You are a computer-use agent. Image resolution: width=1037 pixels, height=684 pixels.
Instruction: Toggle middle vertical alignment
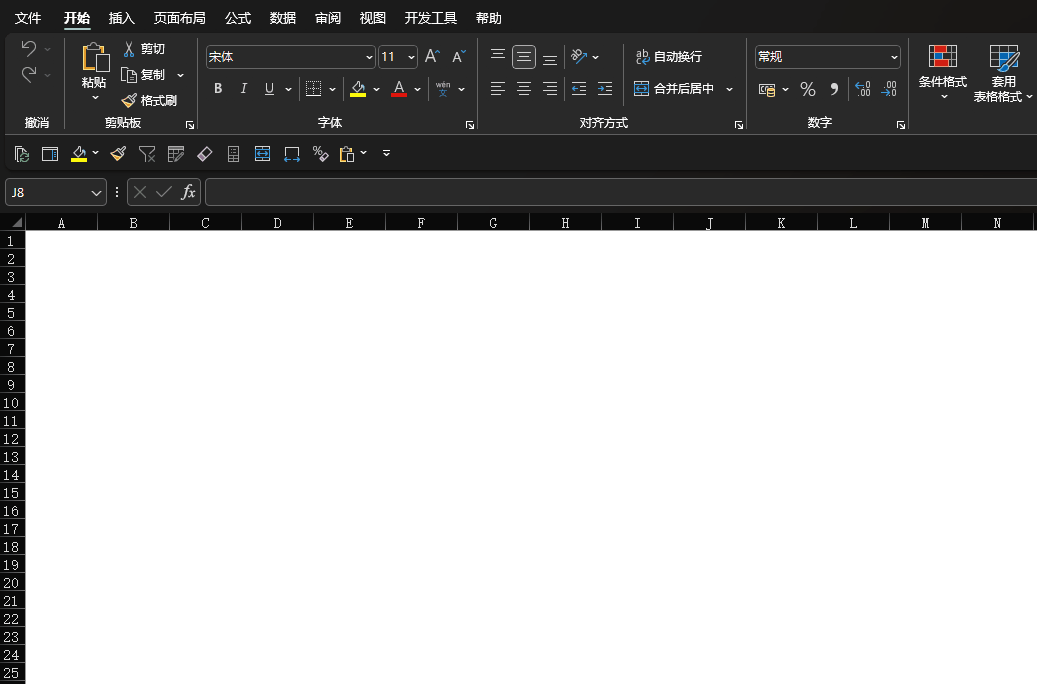coord(524,57)
